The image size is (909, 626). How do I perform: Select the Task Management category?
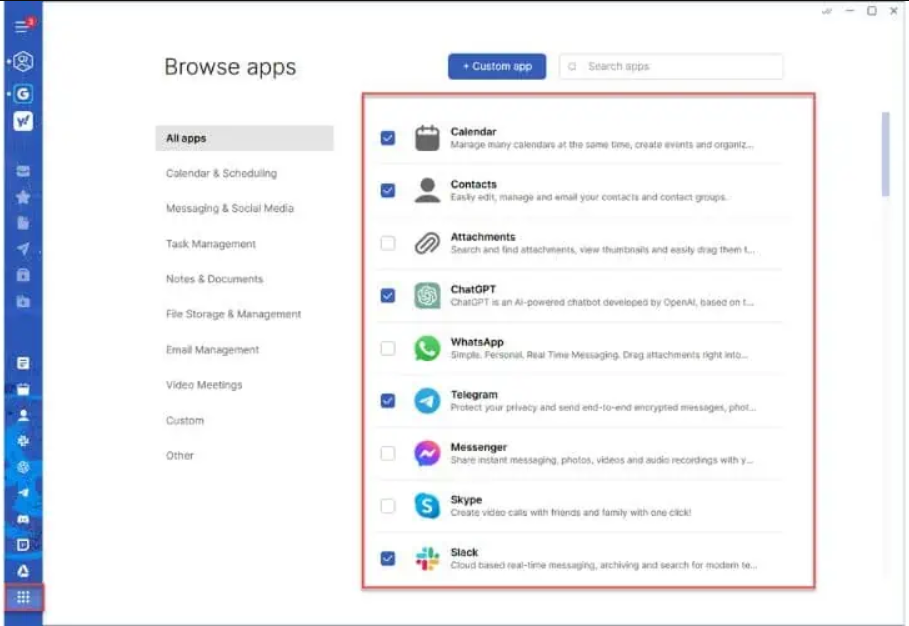(x=210, y=244)
